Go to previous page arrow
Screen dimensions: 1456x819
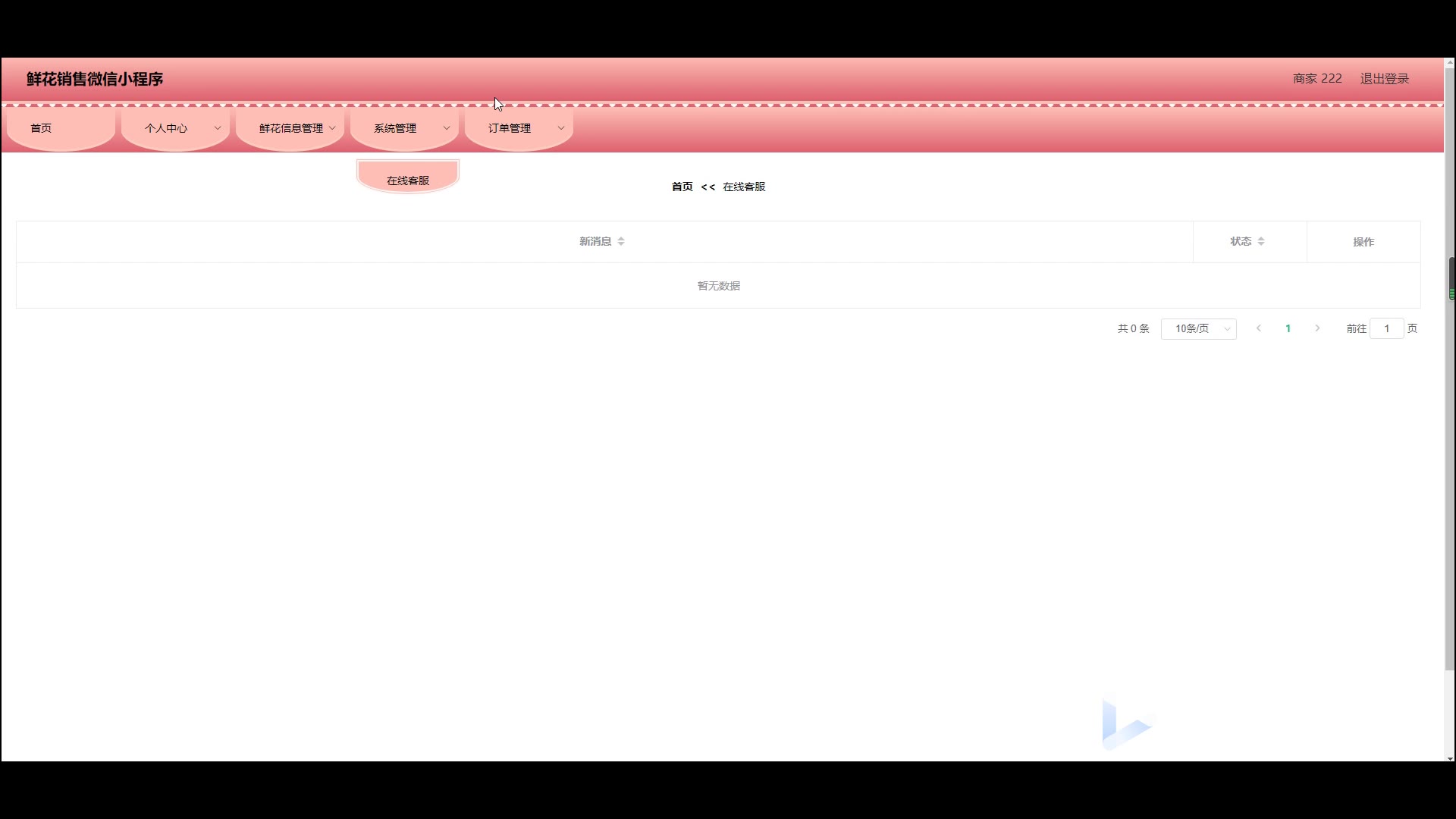coord(1259,328)
